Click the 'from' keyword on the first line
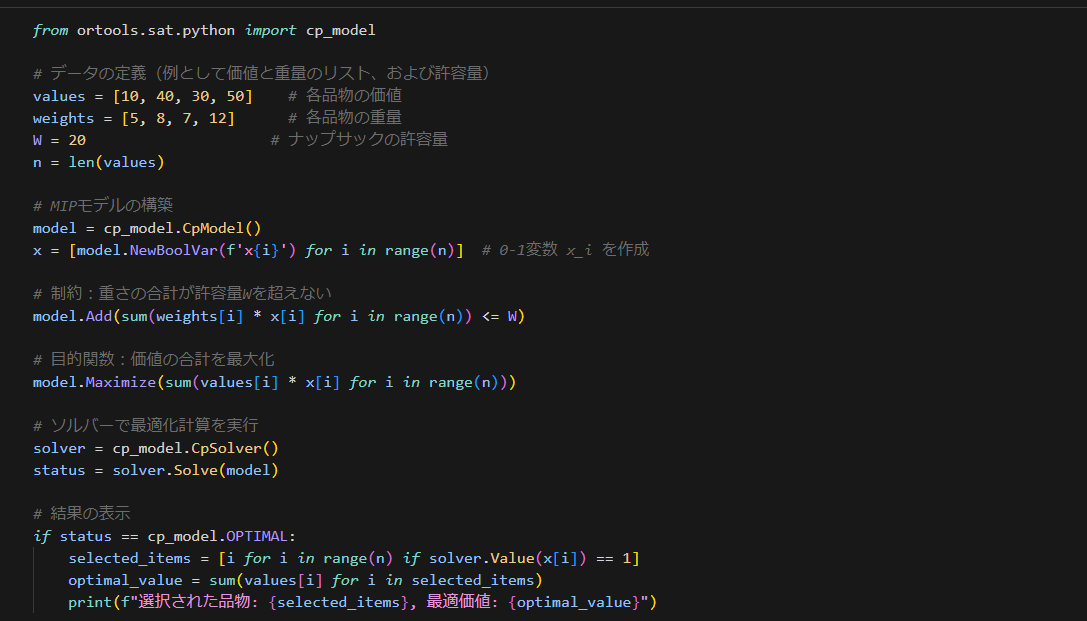 (51, 30)
